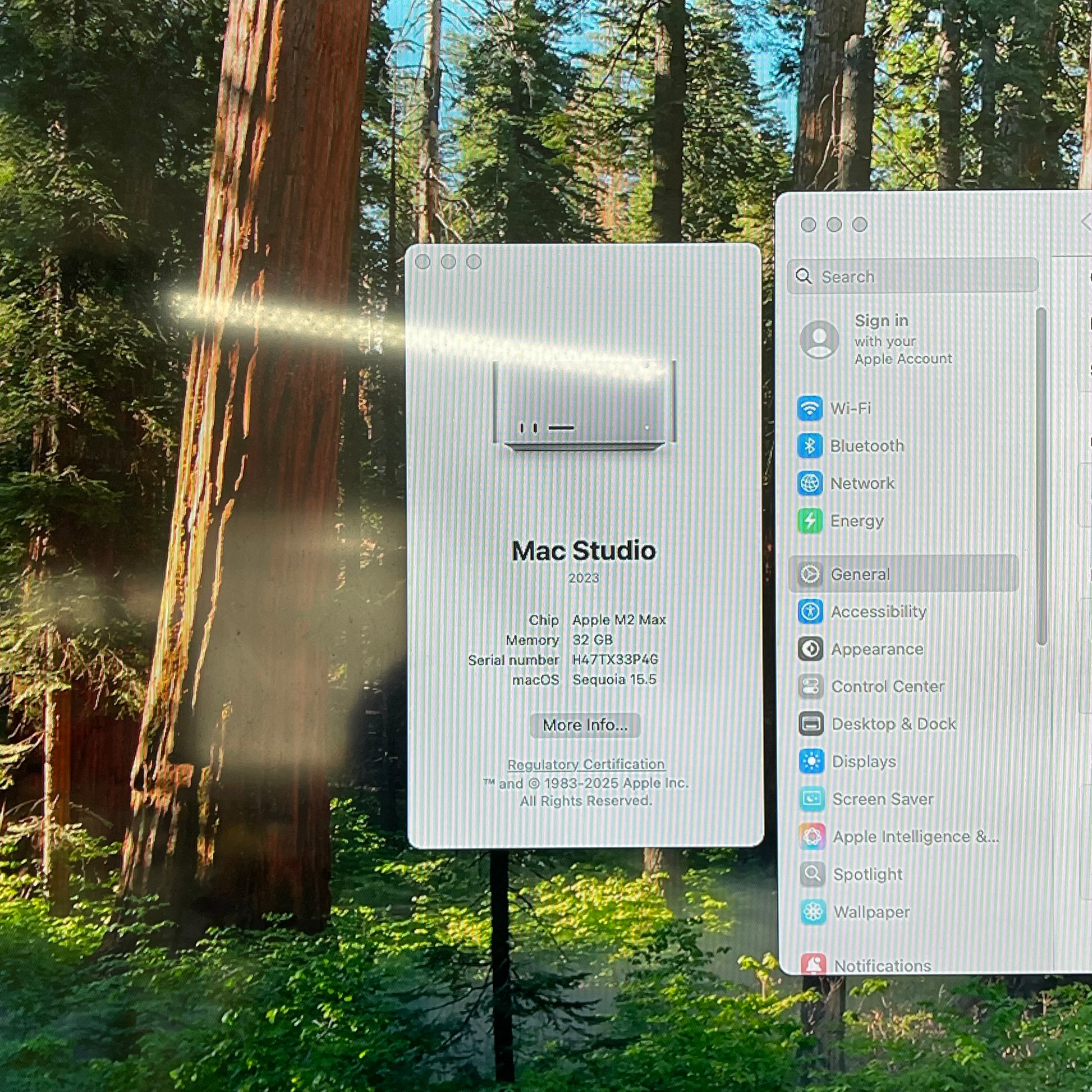Open the Wallpaper flower icon
This screenshot has width=1092, height=1092.
pos(813,912)
